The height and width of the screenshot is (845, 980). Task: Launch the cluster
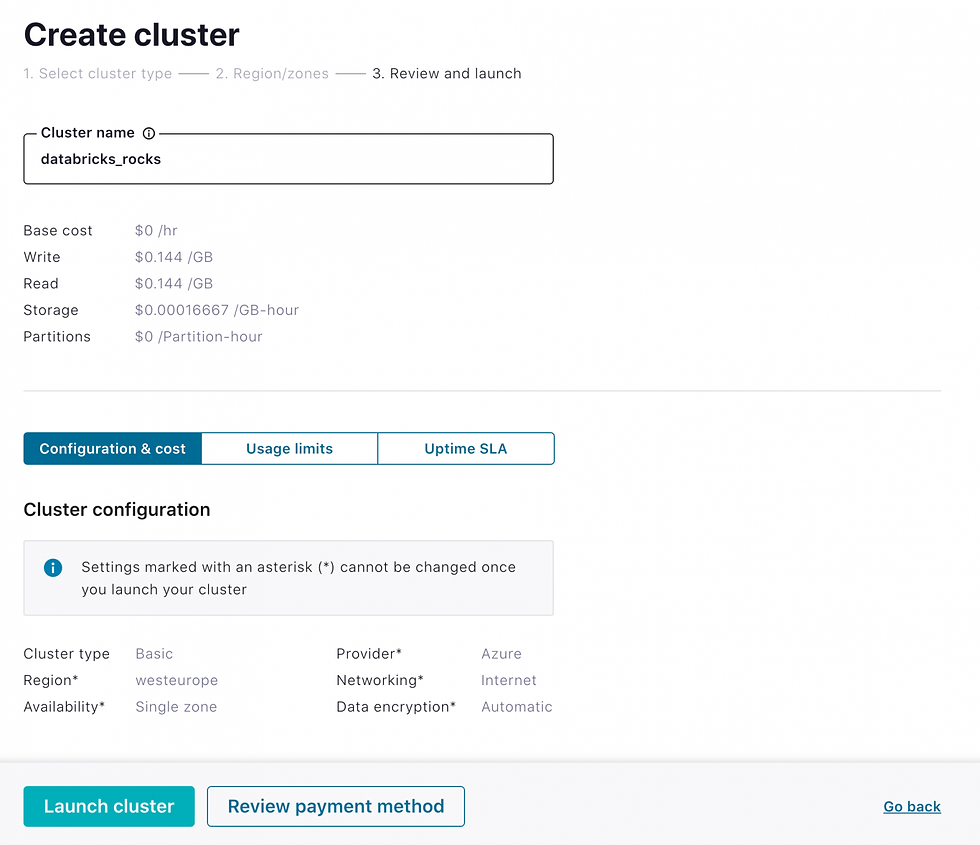pos(109,806)
